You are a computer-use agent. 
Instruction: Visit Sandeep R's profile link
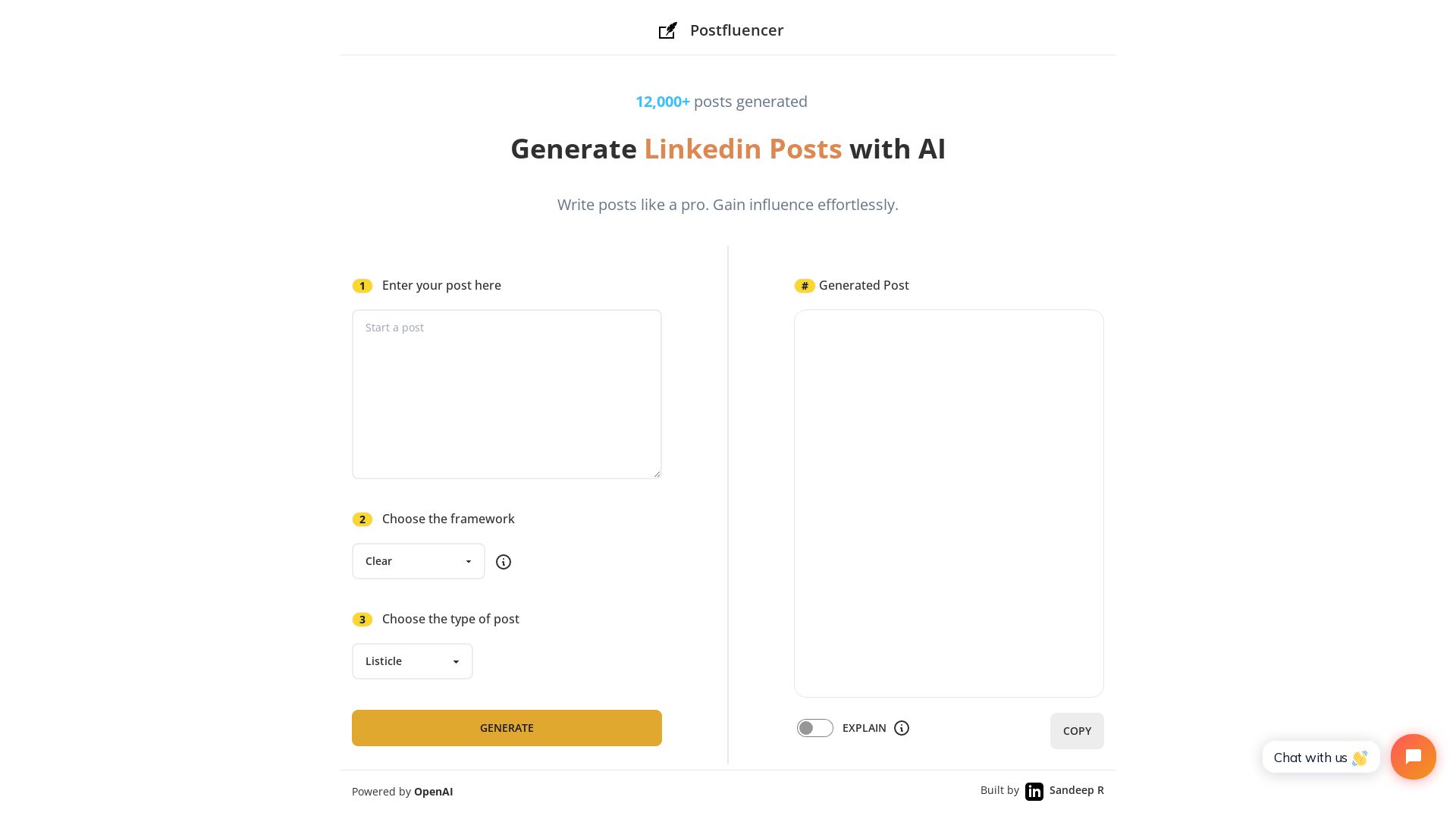(x=1076, y=790)
